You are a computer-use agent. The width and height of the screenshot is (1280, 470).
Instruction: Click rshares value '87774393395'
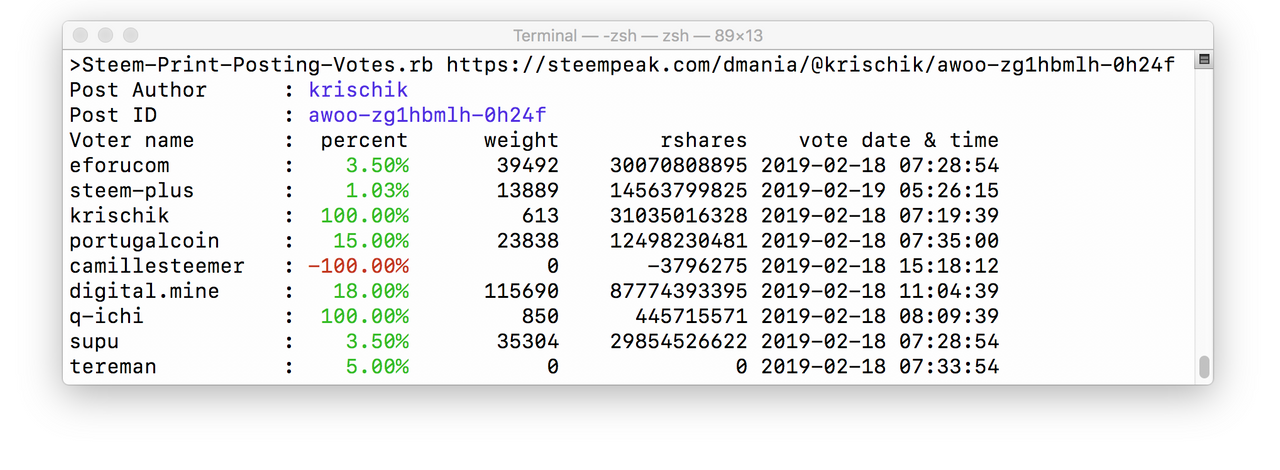(679, 291)
